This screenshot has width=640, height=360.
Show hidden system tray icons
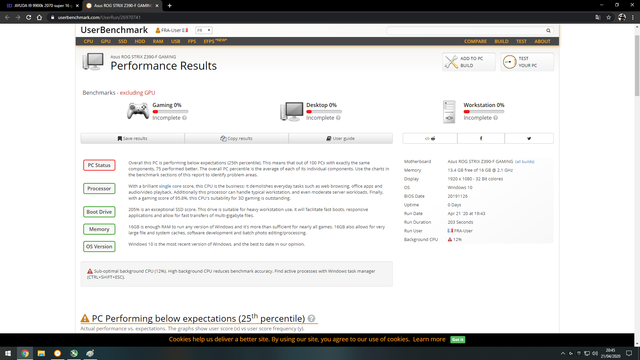(x=563, y=353)
